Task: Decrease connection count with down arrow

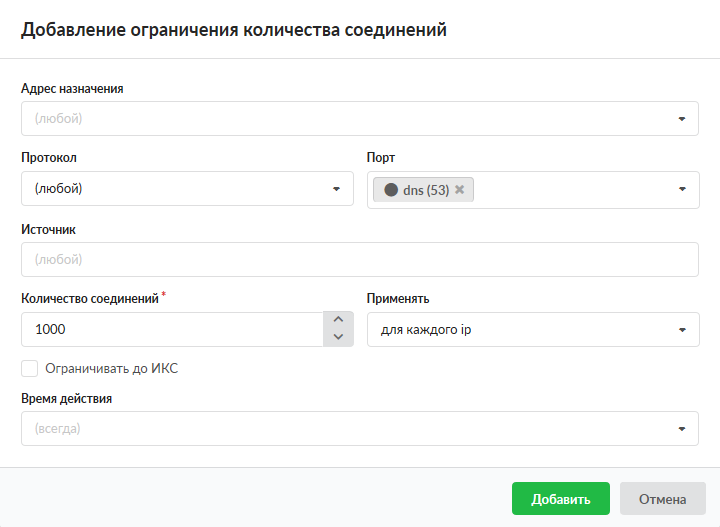Action: (338, 338)
